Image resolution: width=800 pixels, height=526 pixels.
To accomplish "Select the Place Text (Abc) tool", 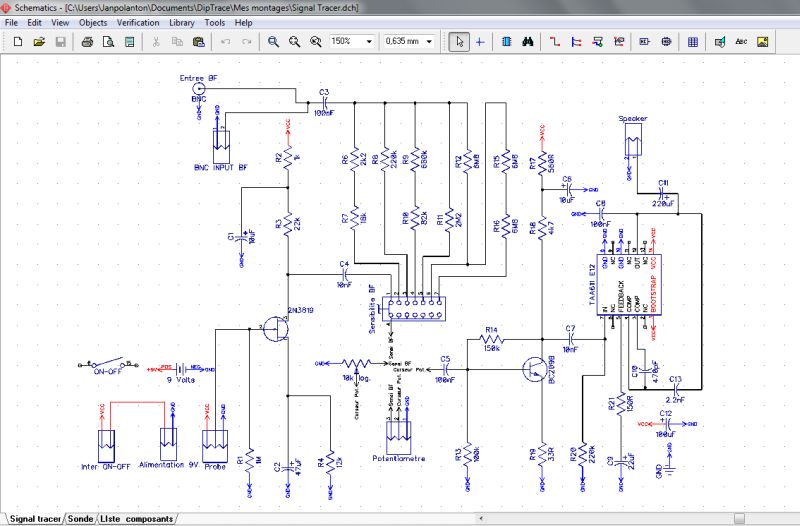I will tap(741, 42).
